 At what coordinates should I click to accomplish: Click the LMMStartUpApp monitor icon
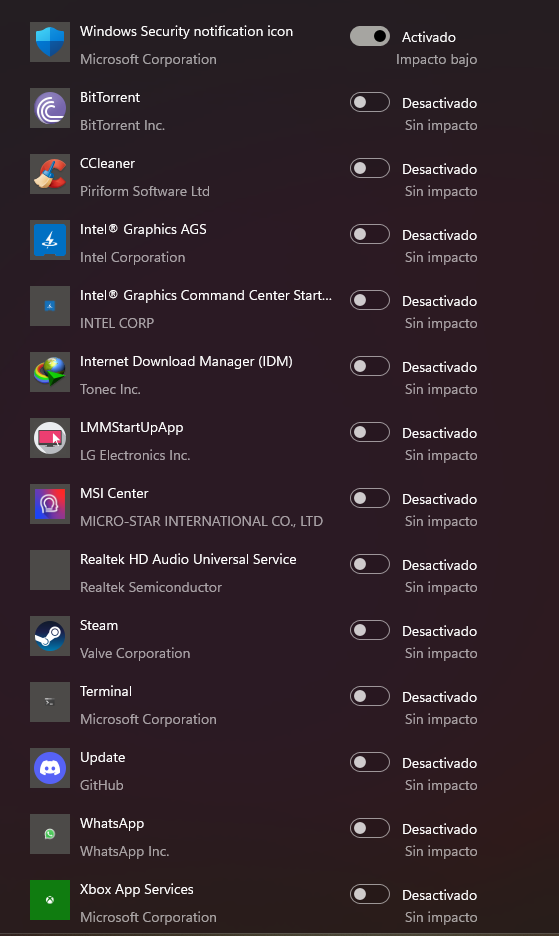(x=50, y=438)
